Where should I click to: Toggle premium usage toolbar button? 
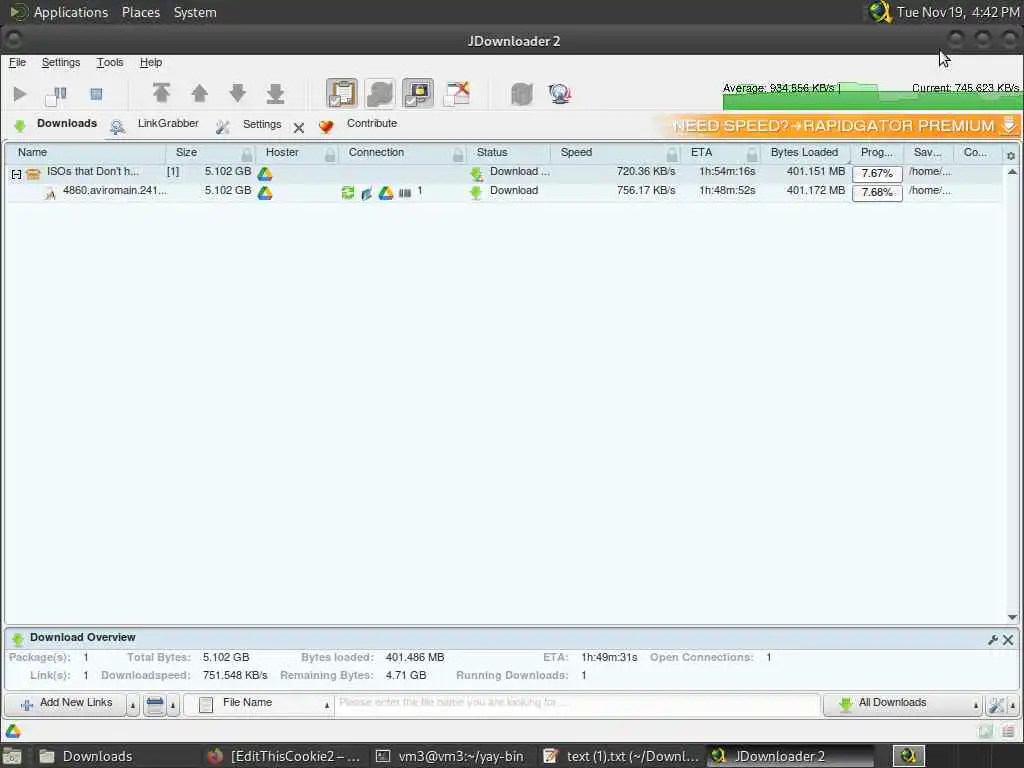click(417, 93)
